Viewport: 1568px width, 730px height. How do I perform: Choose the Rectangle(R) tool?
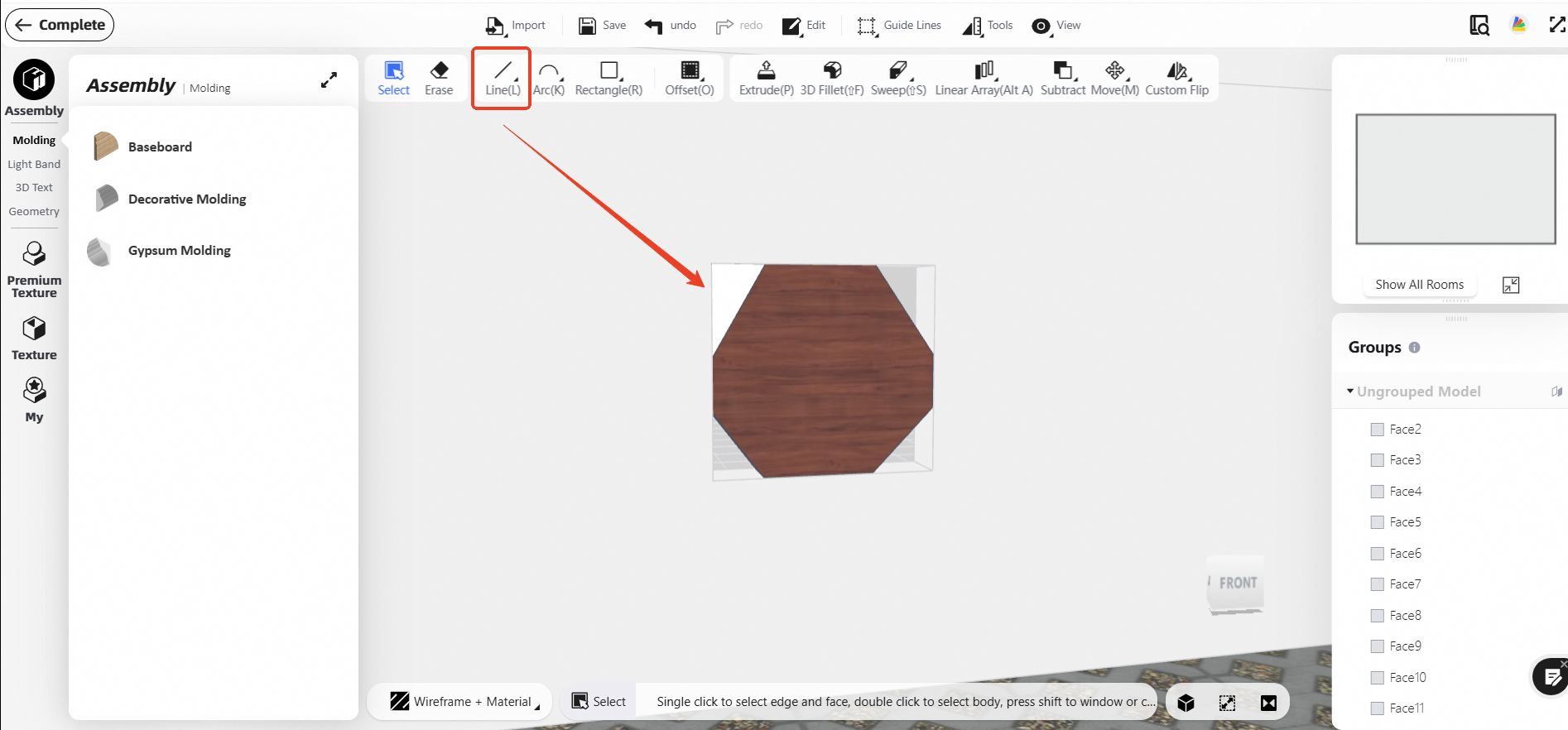[x=608, y=79]
